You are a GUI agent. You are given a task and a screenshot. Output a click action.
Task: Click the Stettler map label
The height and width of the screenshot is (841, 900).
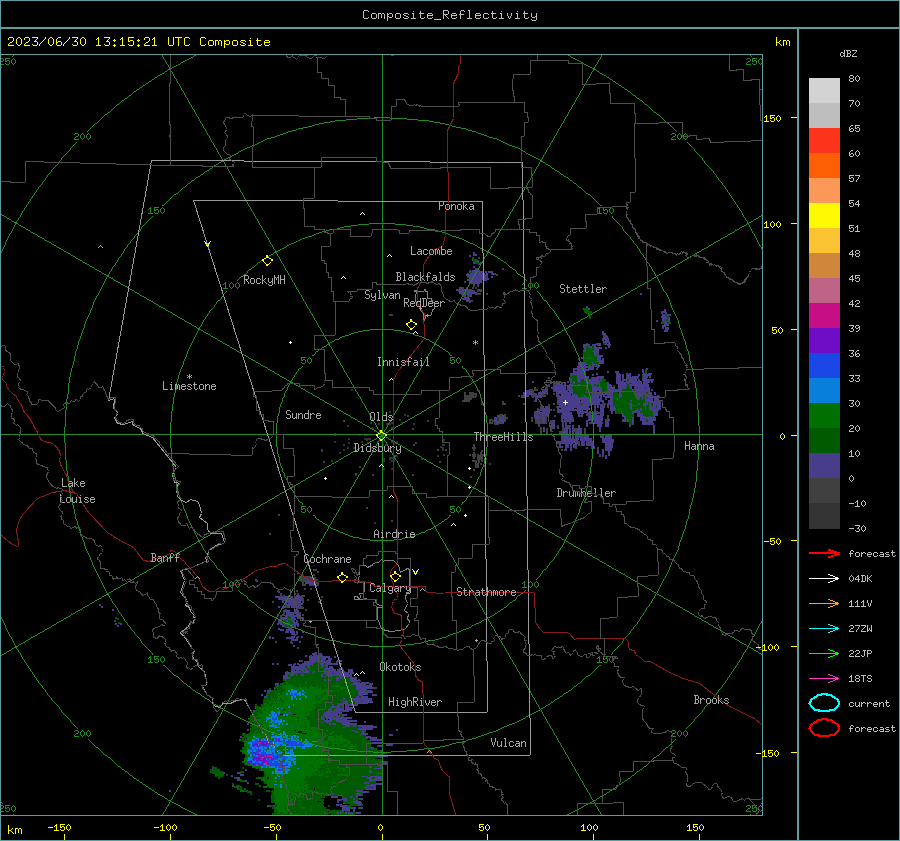[x=583, y=289]
